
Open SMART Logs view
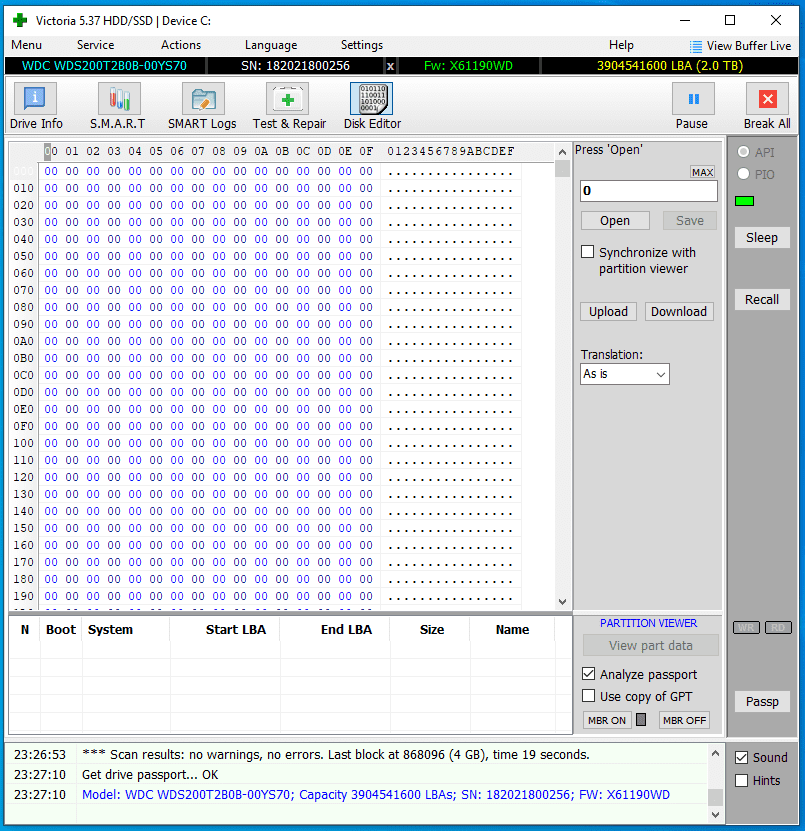click(202, 106)
